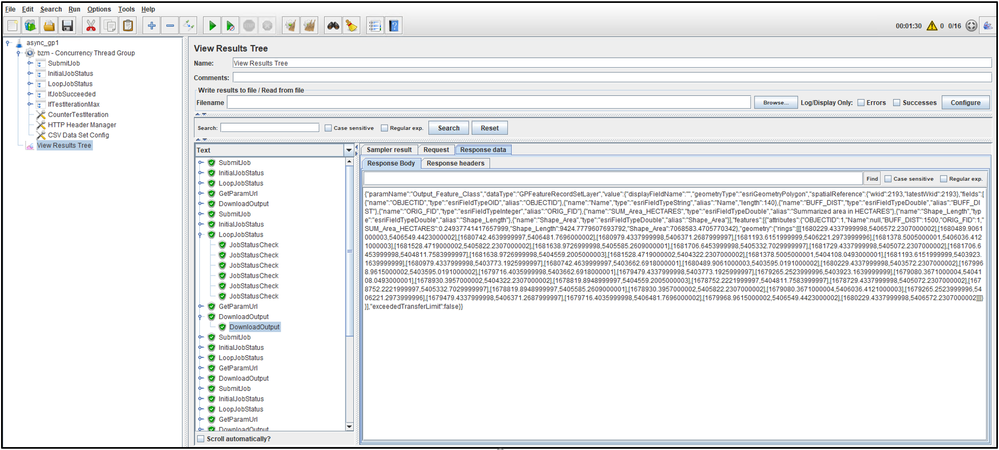Select the Response Body tab
Viewport: 999px width, 450px height.
click(x=392, y=163)
